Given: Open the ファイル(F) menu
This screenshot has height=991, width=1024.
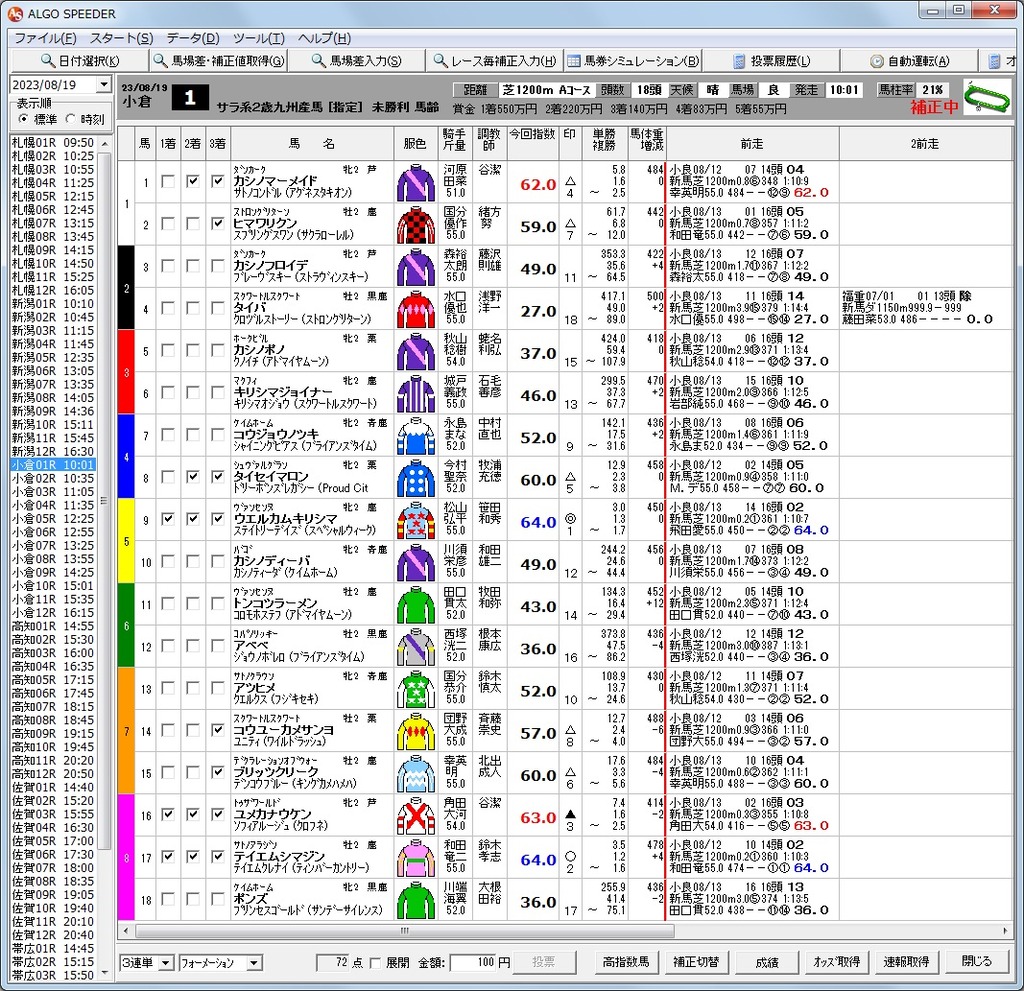Looking at the screenshot, I should [45, 38].
